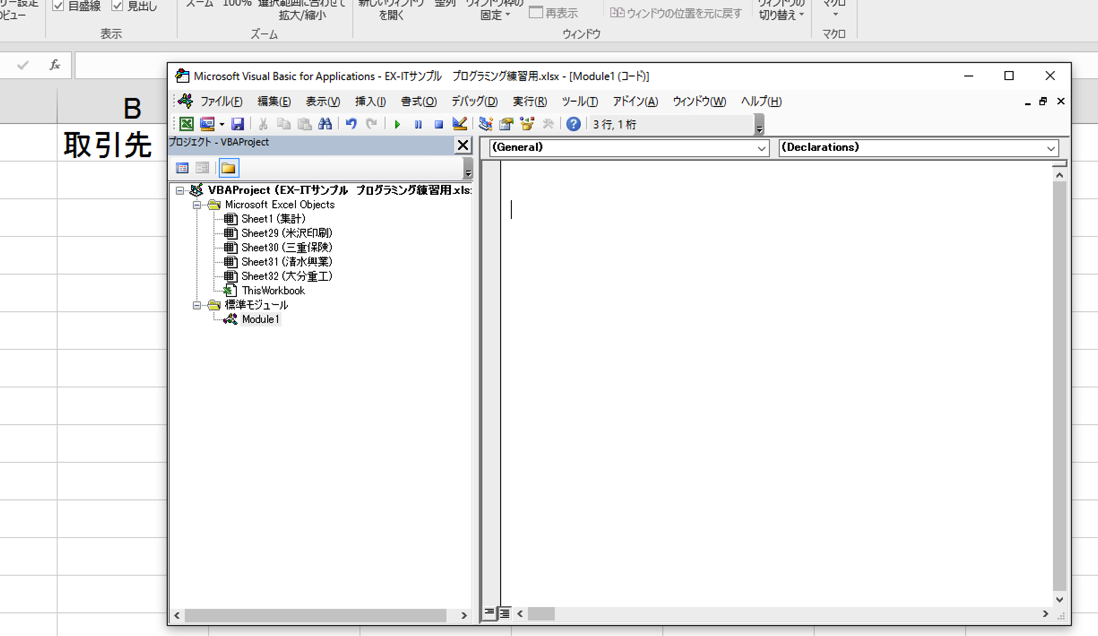
Task: Click the View Code icon in Project pane
Action: point(182,168)
